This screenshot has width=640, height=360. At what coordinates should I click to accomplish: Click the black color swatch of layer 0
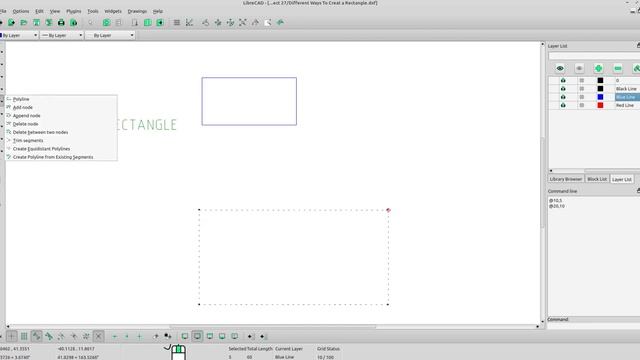600,80
